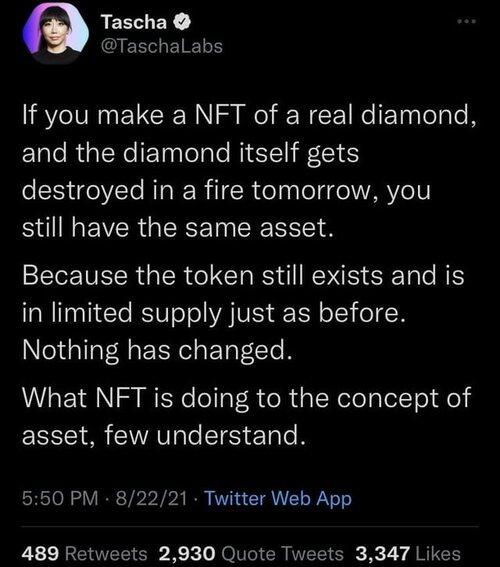Click the 8/22/21 date
This screenshot has height=567, width=500.
tap(151, 498)
